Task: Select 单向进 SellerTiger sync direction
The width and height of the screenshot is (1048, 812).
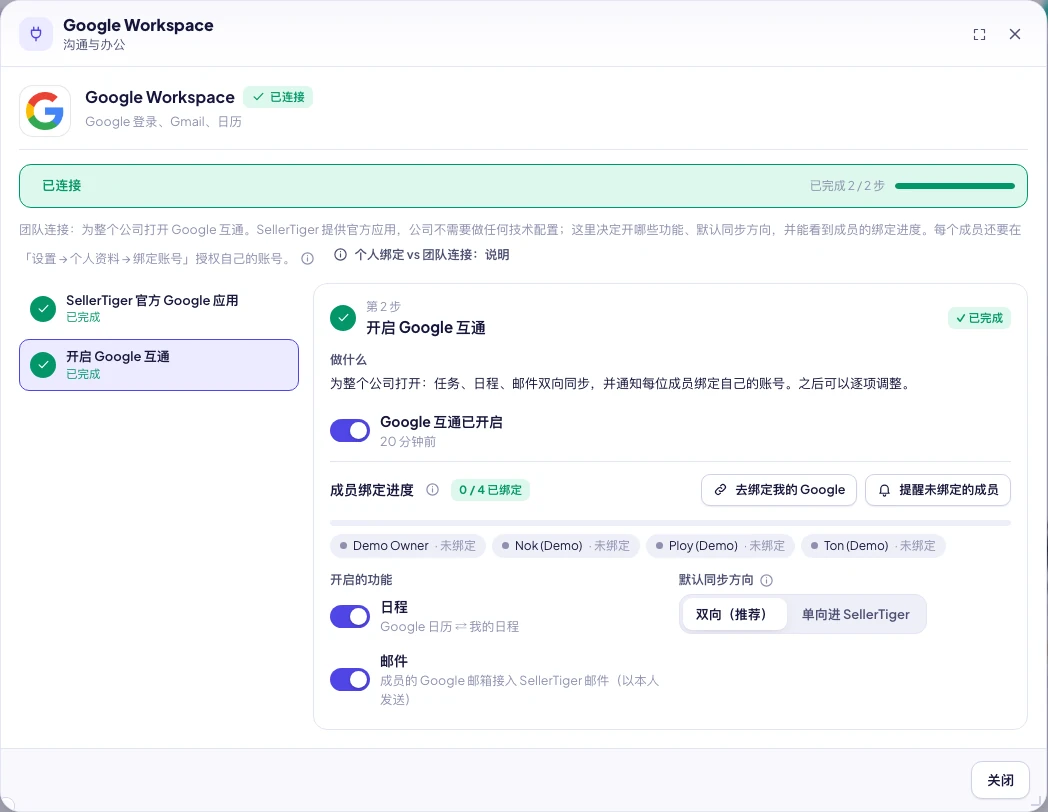Action: point(856,614)
